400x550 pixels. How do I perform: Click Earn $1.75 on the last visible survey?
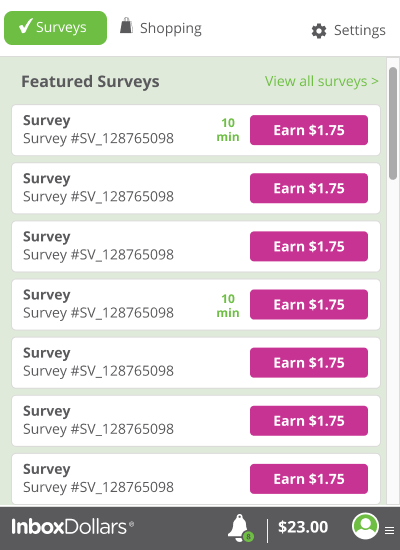[x=309, y=479]
